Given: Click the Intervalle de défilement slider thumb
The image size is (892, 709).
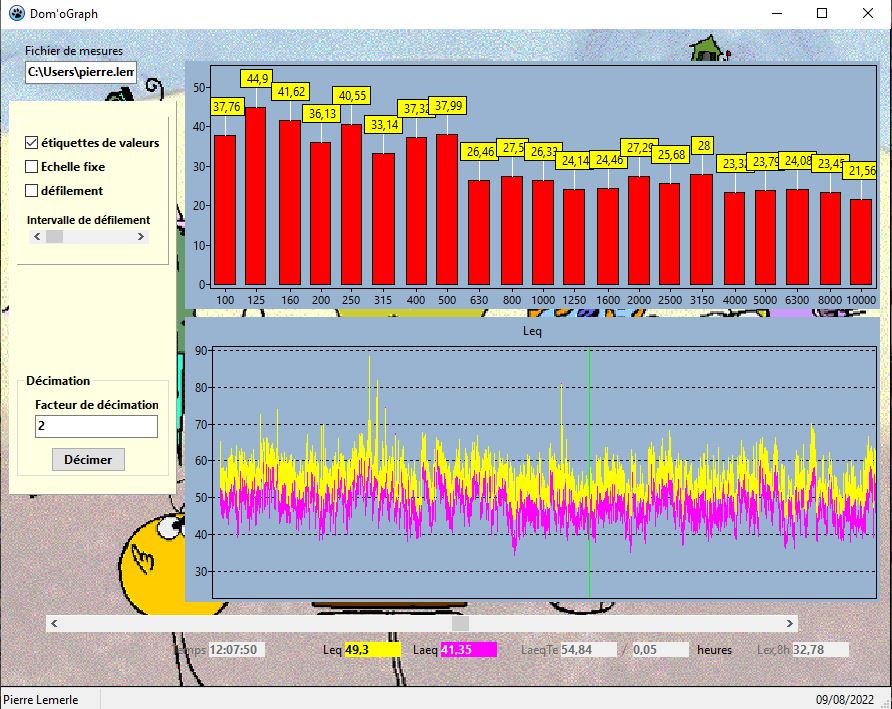Looking at the screenshot, I should click(x=55, y=236).
